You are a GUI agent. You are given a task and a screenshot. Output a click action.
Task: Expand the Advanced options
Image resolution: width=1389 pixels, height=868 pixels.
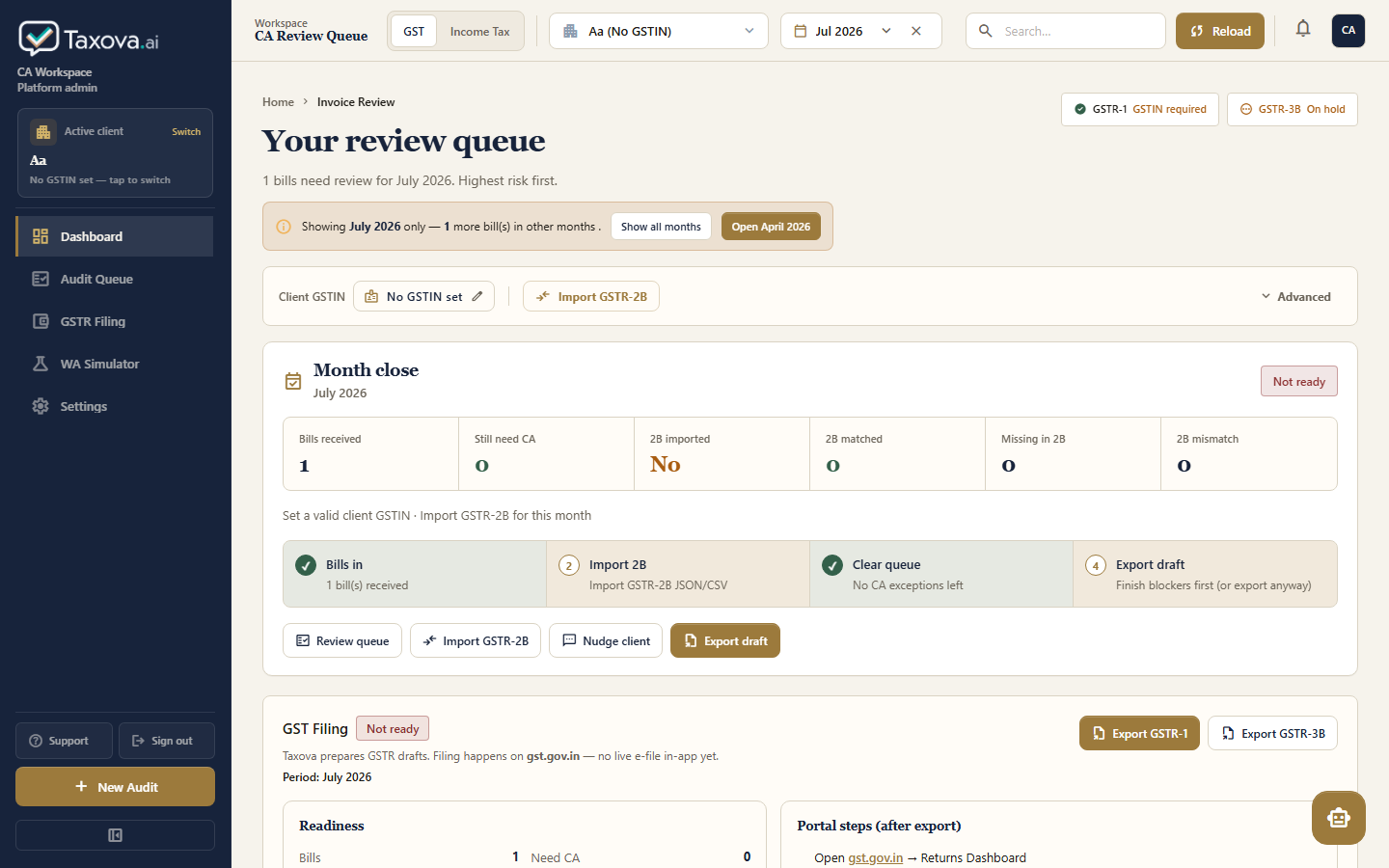[x=1296, y=297]
